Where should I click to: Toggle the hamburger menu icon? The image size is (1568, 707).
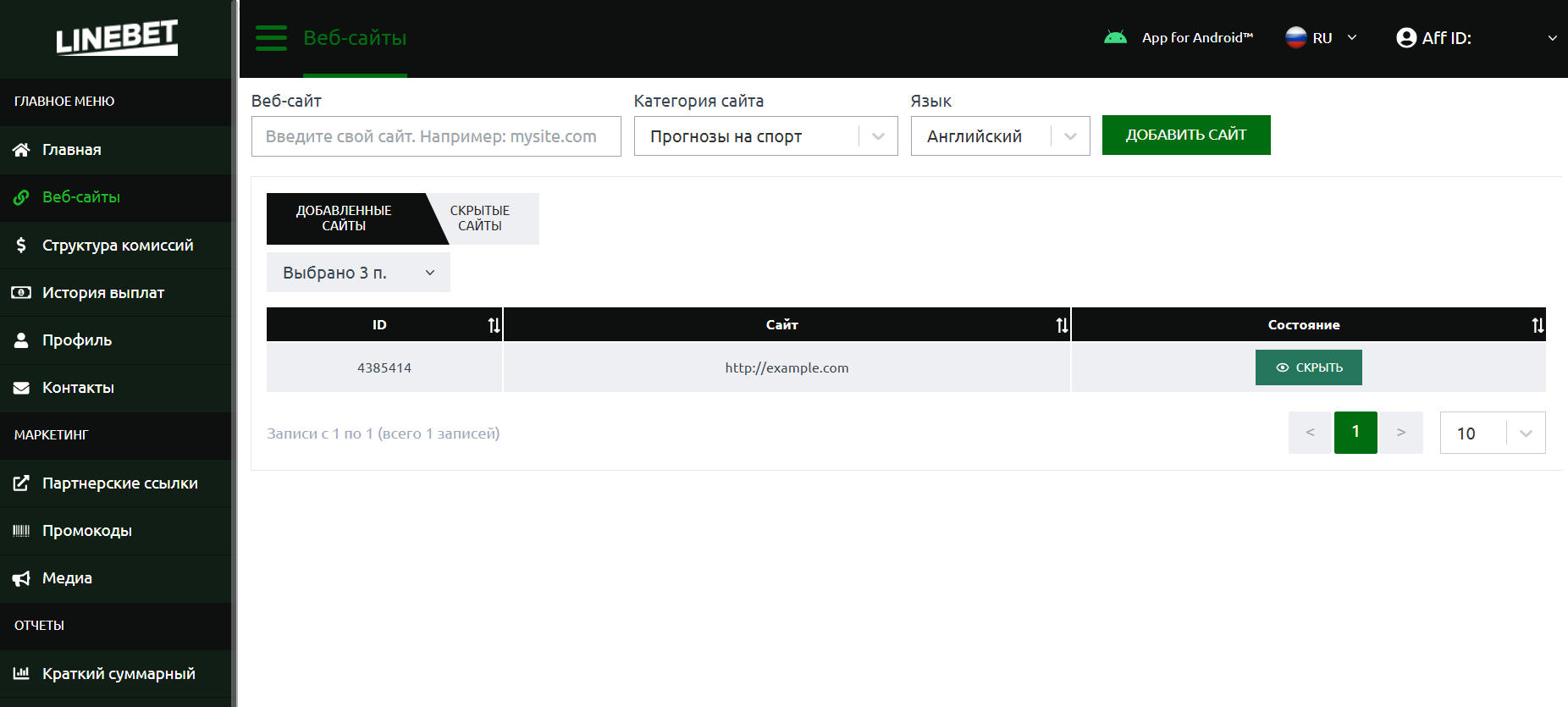[x=271, y=38]
